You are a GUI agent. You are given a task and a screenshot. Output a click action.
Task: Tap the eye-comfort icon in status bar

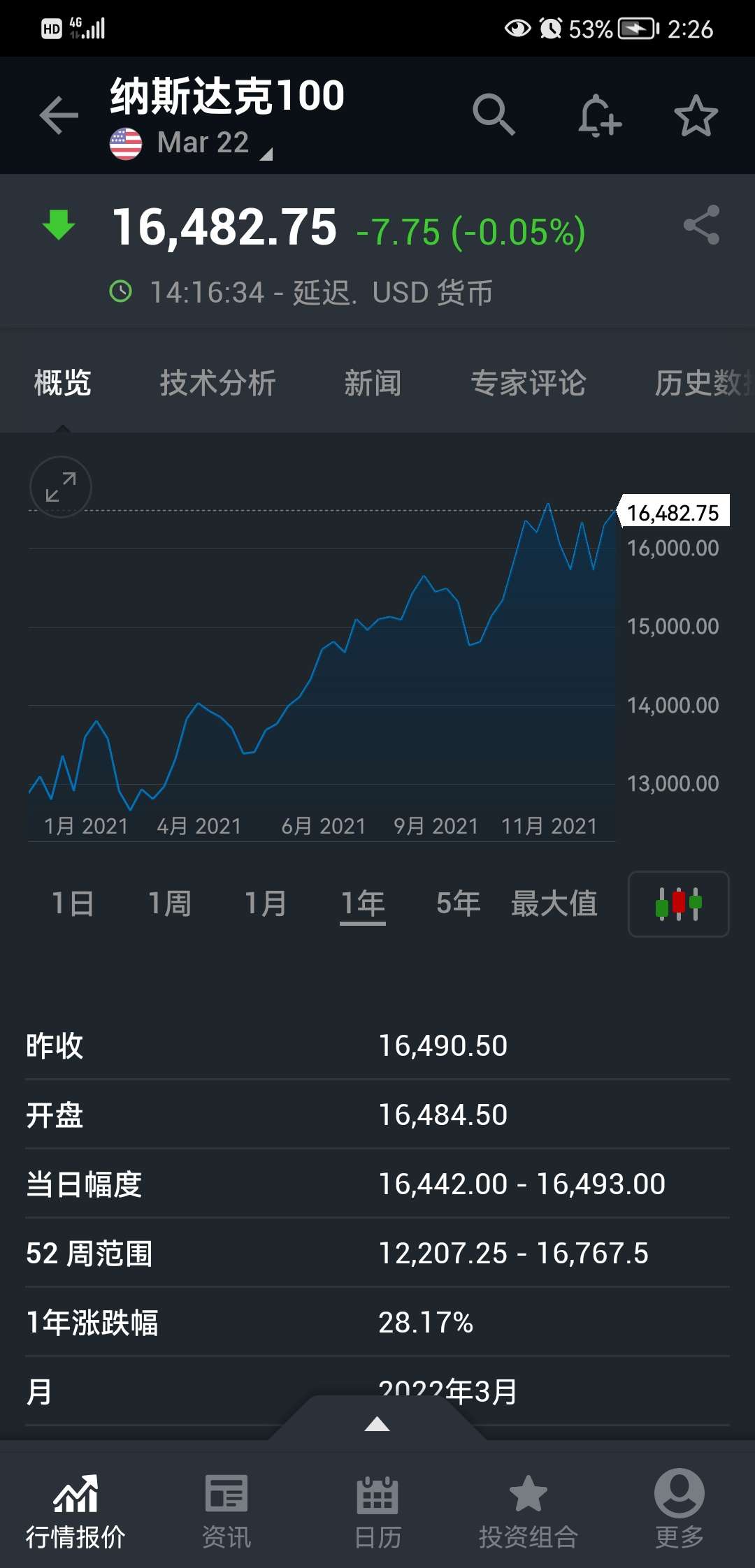coord(517,29)
